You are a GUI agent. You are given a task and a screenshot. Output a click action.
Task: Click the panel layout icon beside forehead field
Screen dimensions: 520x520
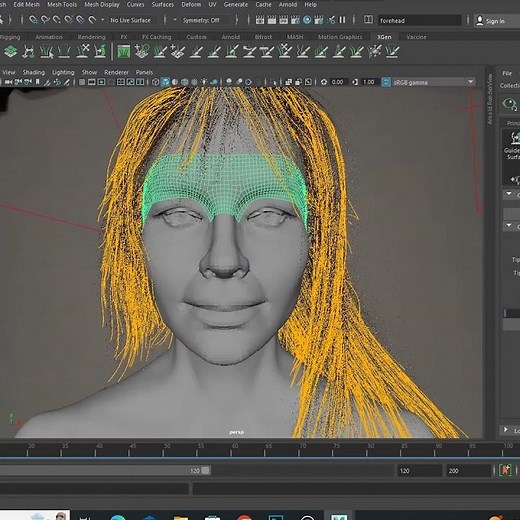click(x=368, y=20)
